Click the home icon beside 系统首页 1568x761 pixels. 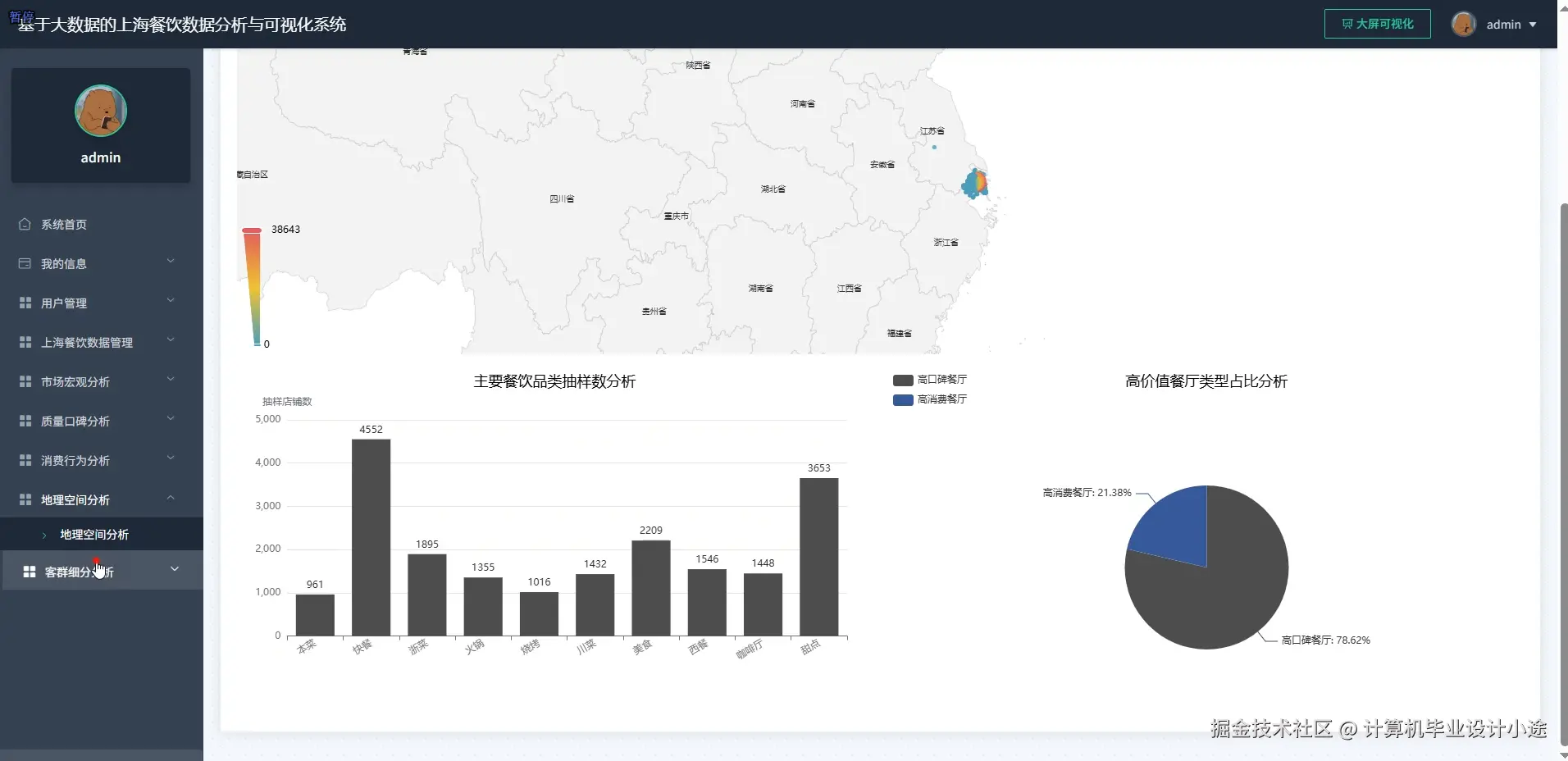point(25,224)
